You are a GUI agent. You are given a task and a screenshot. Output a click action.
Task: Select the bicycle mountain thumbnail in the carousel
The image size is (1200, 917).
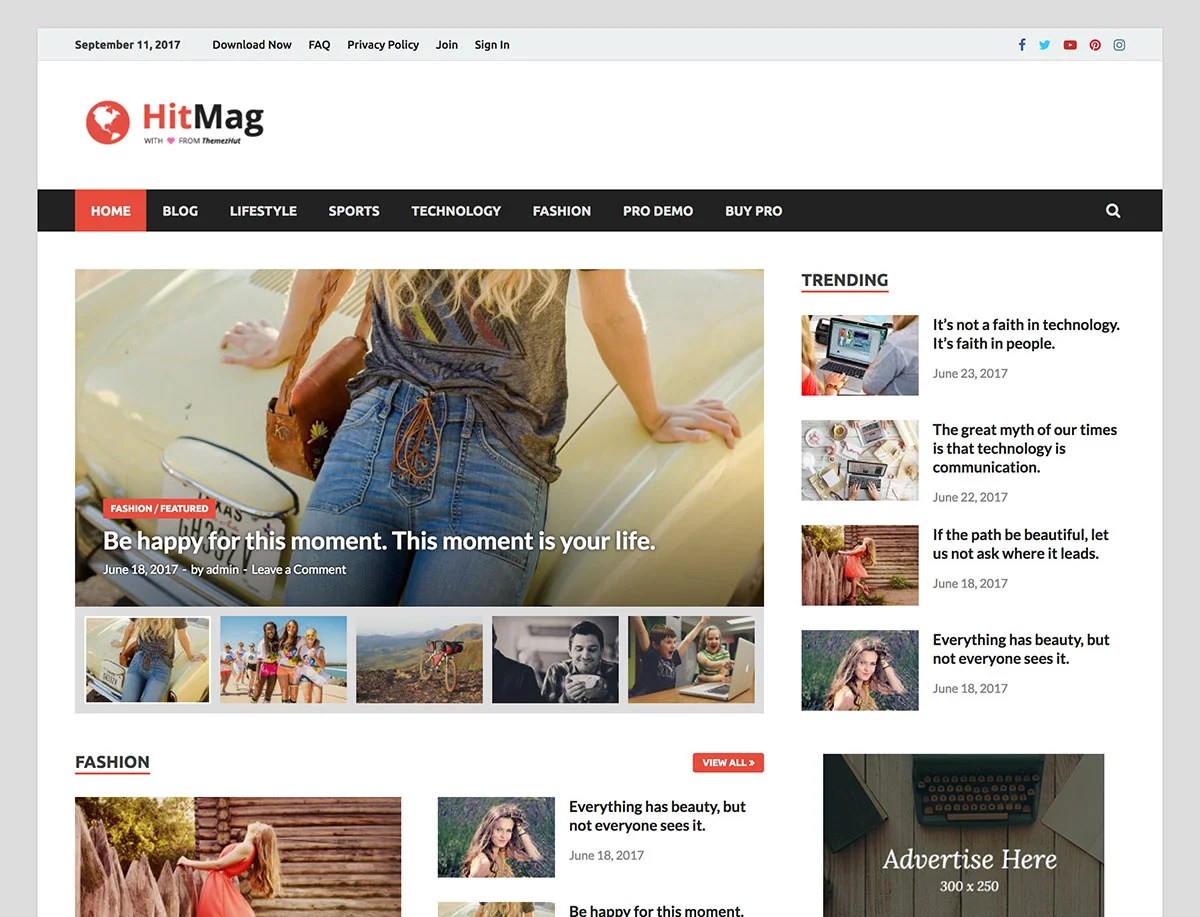pos(419,659)
